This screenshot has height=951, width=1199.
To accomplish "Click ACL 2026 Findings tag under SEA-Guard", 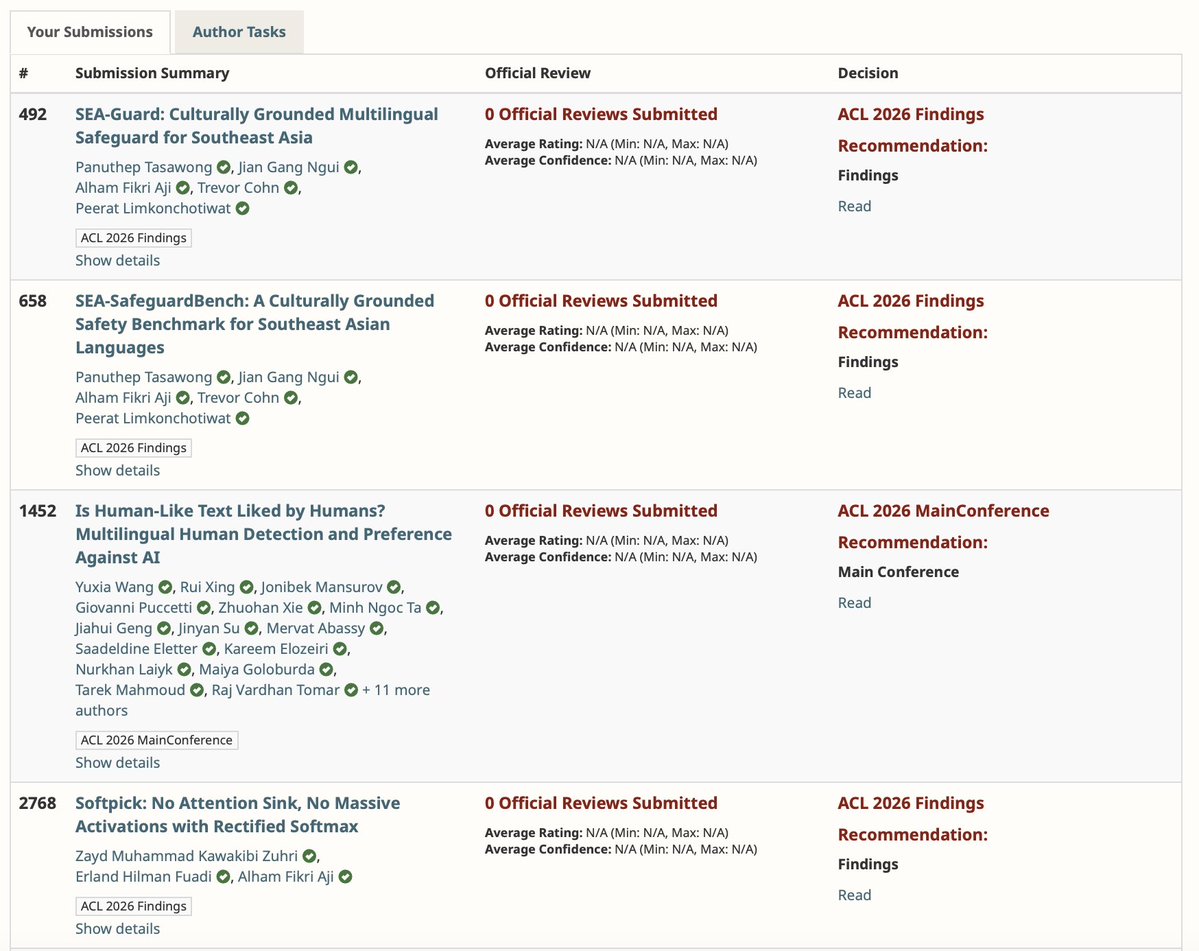I will tap(134, 238).
